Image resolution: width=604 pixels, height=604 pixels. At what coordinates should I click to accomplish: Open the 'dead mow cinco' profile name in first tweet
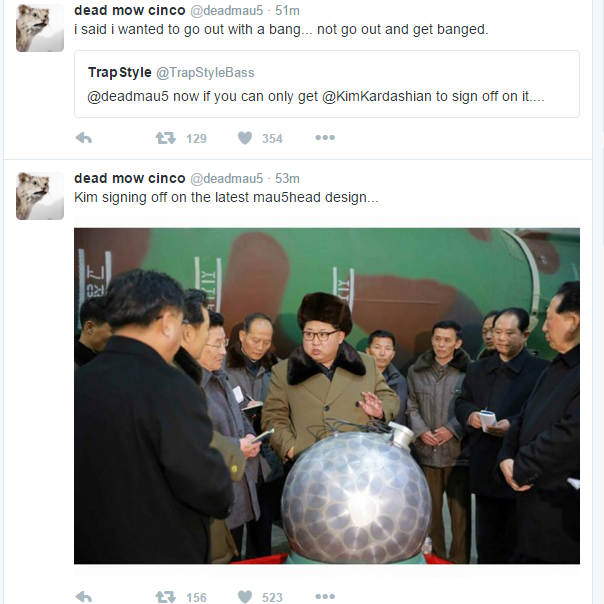tap(129, 10)
